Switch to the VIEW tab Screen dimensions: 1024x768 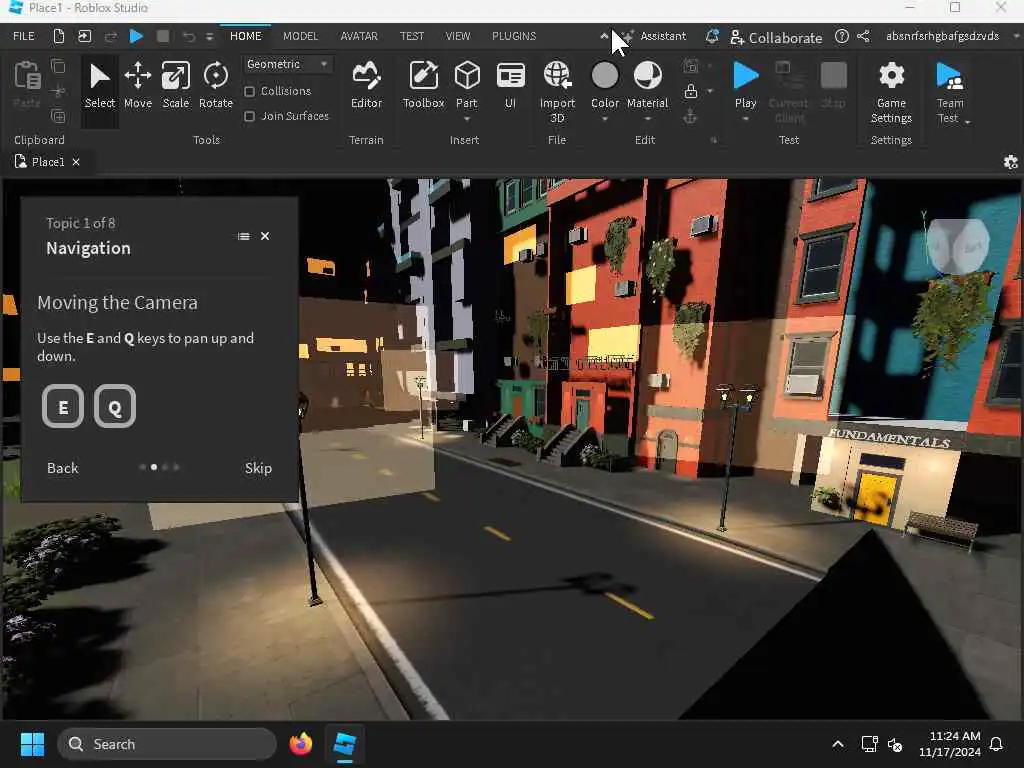(458, 36)
